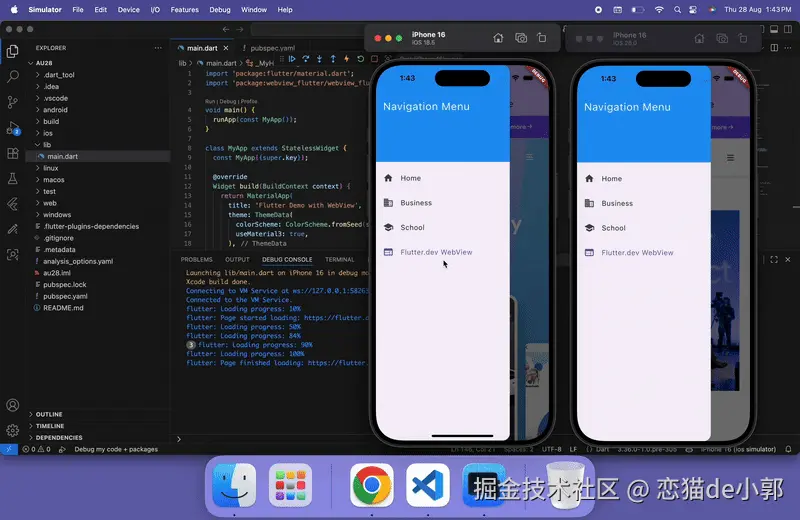Open the Features menu
The height and width of the screenshot is (520, 800).
click(x=184, y=10)
